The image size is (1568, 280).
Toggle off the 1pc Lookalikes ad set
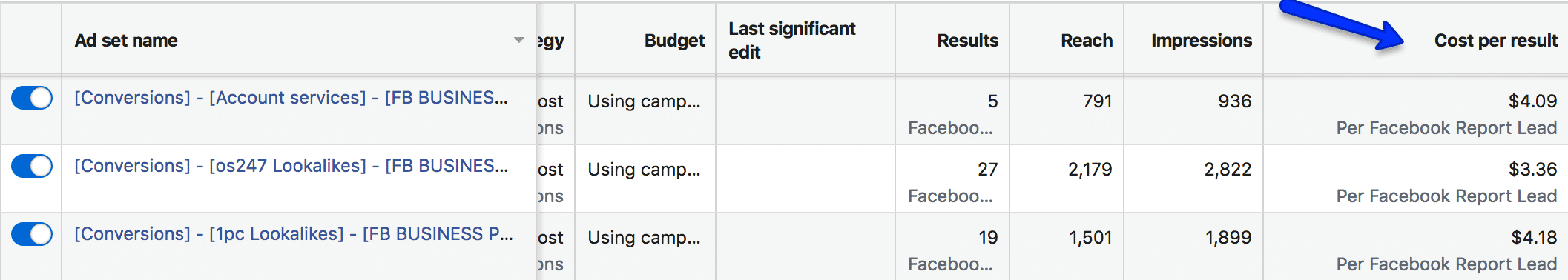point(32,234)
